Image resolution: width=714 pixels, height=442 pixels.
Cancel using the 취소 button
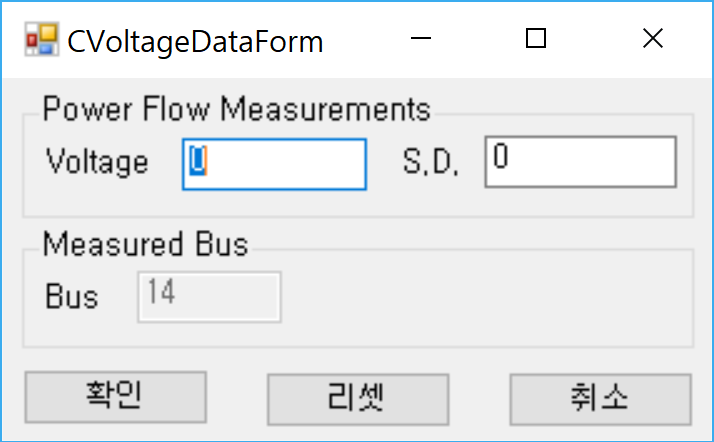(600, 399)
